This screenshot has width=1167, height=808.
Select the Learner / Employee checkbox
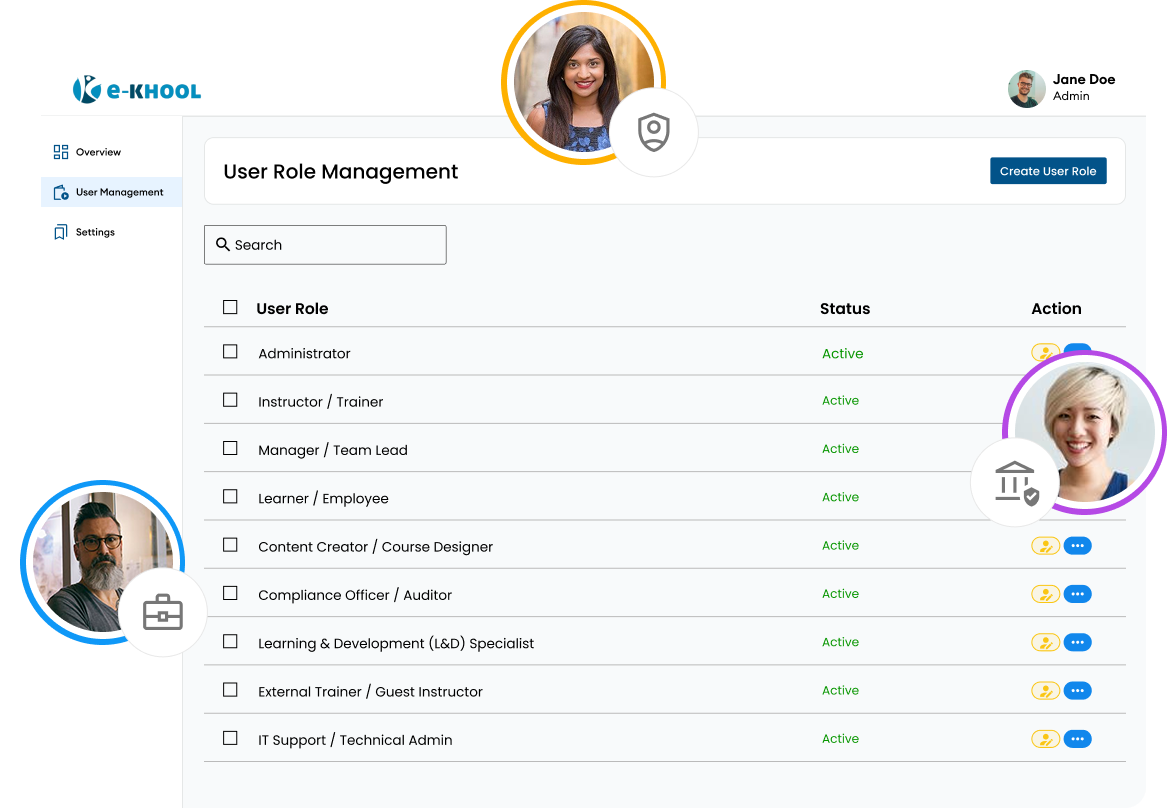[230, 497]
